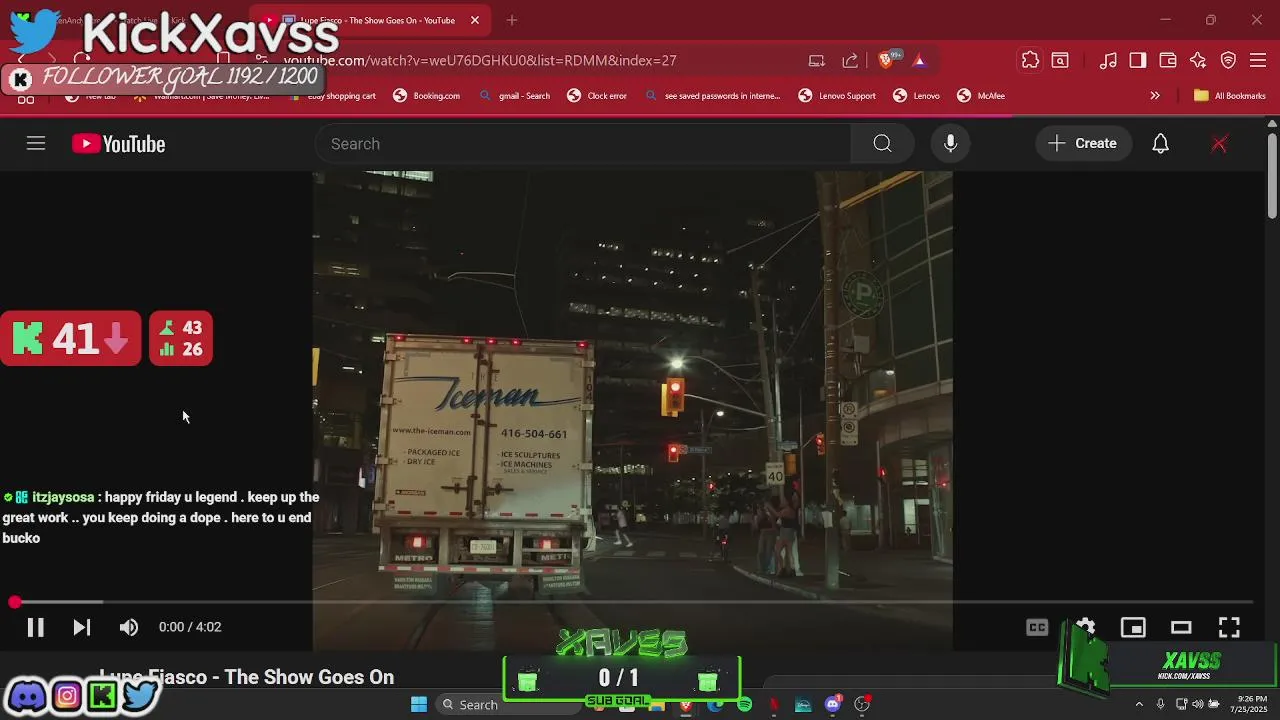Screen dimensions: 1280x720
Task: Open the system tray volume icon
Action: (x=1198, y=704)
